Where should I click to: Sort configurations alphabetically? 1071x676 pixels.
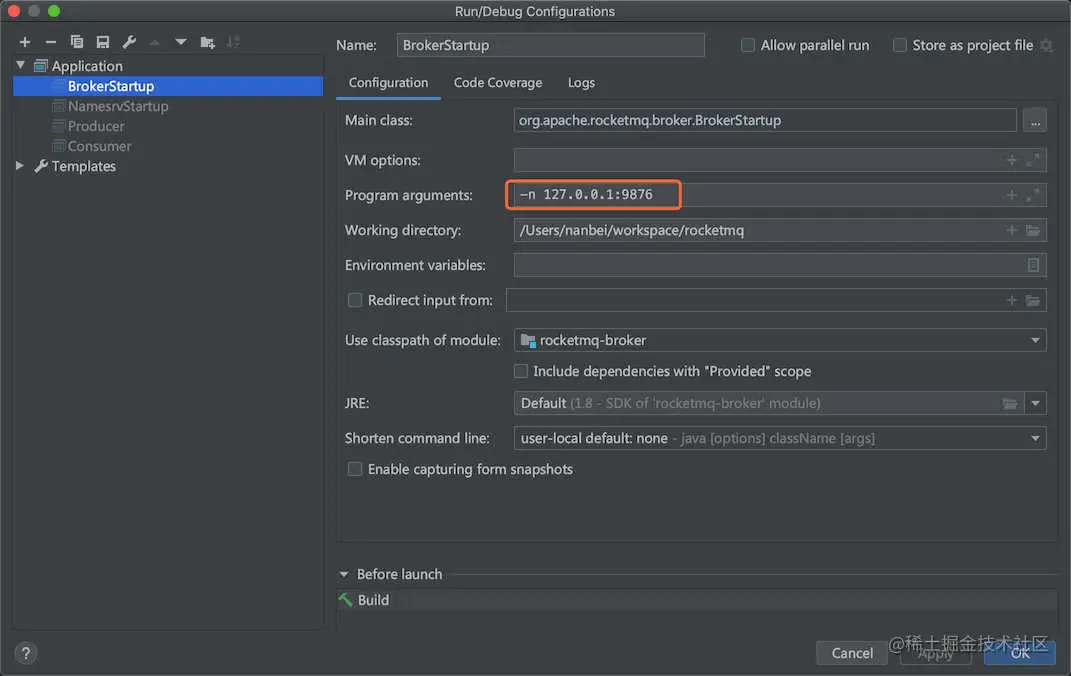point(233,42)
